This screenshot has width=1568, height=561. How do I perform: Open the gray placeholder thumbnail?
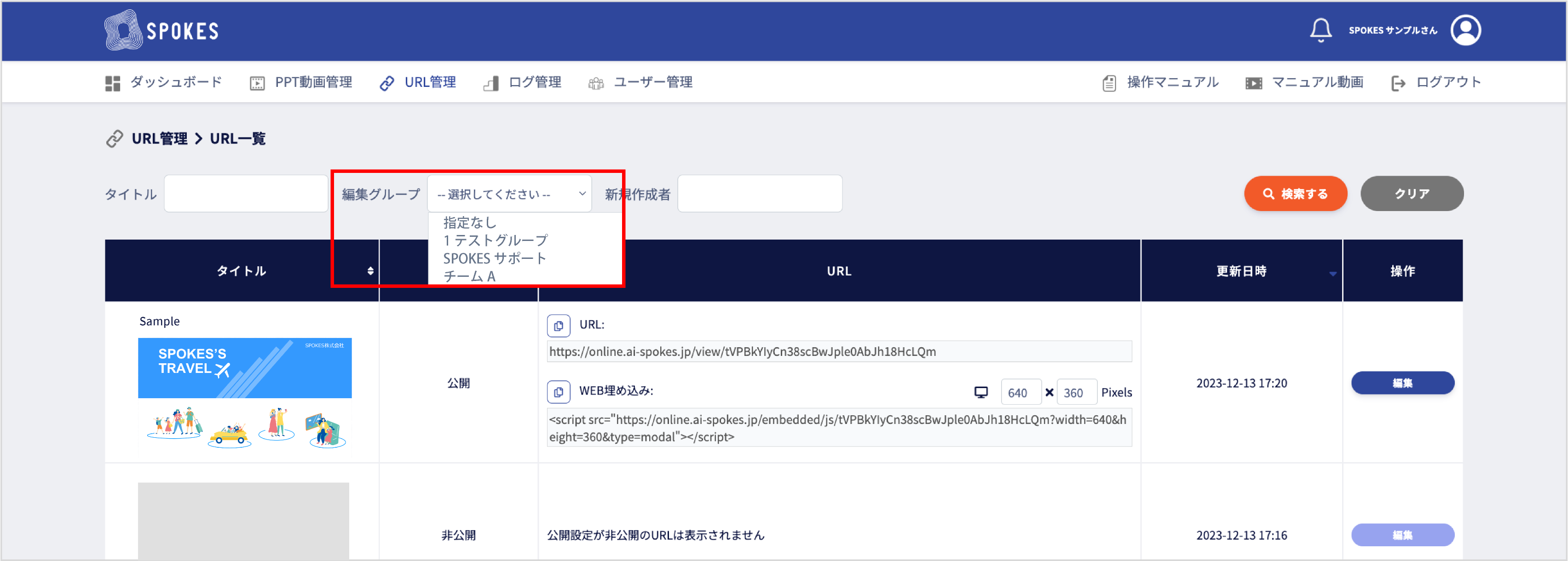tap(243, 521)
